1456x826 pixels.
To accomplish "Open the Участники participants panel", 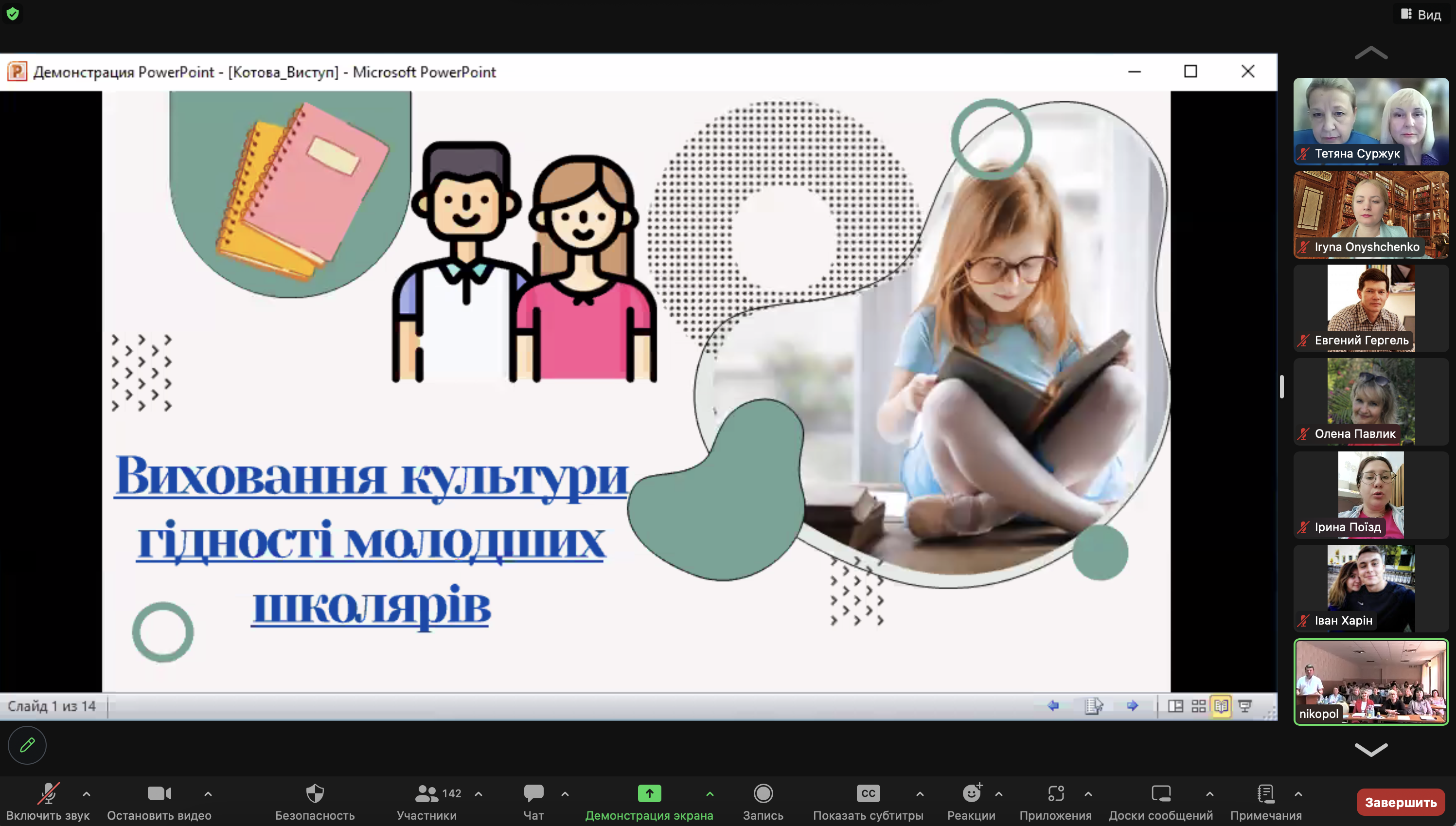I will click(426, 793).
